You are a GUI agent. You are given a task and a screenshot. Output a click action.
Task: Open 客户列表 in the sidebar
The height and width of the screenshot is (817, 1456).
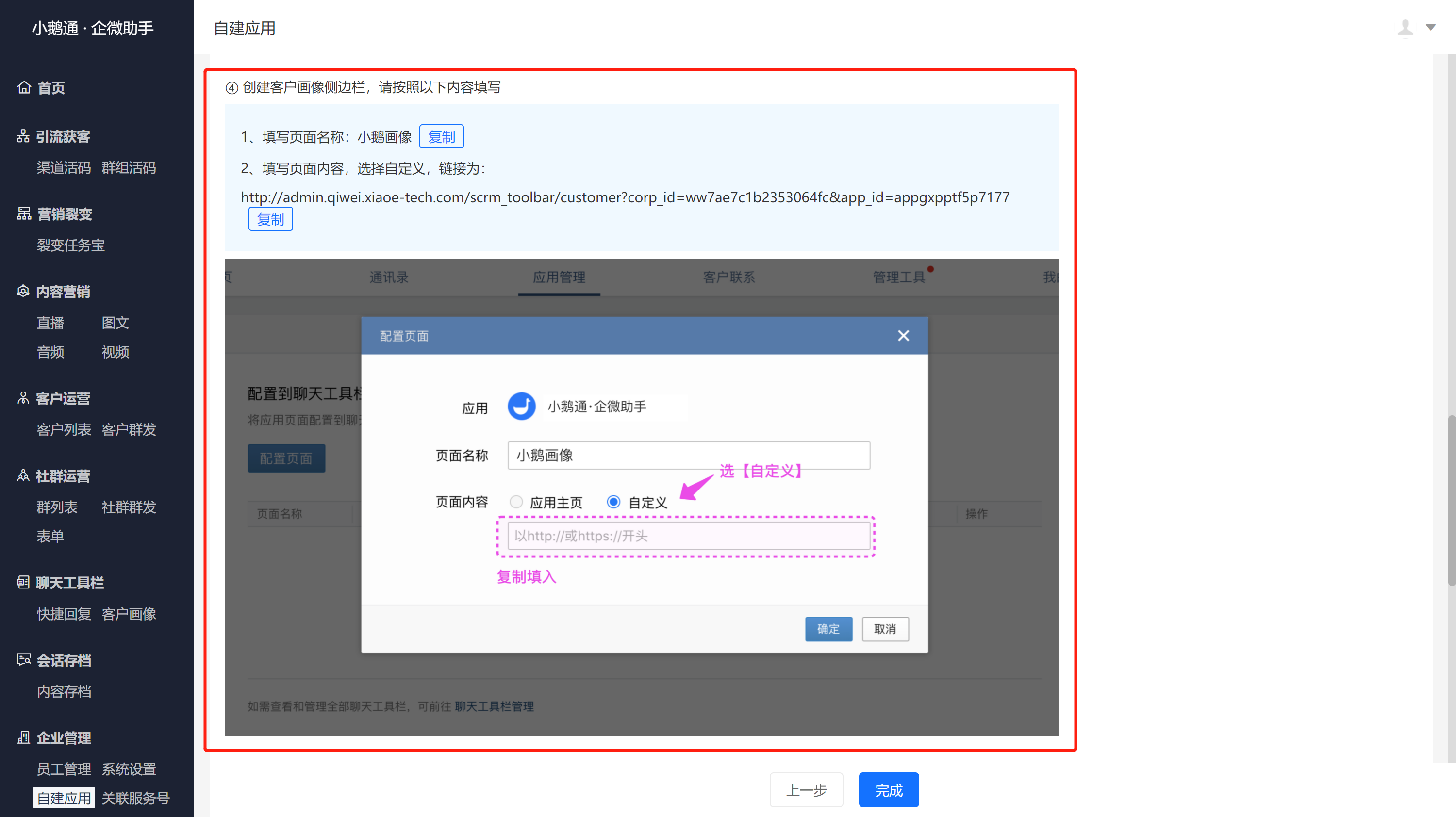tap(64, 429)
